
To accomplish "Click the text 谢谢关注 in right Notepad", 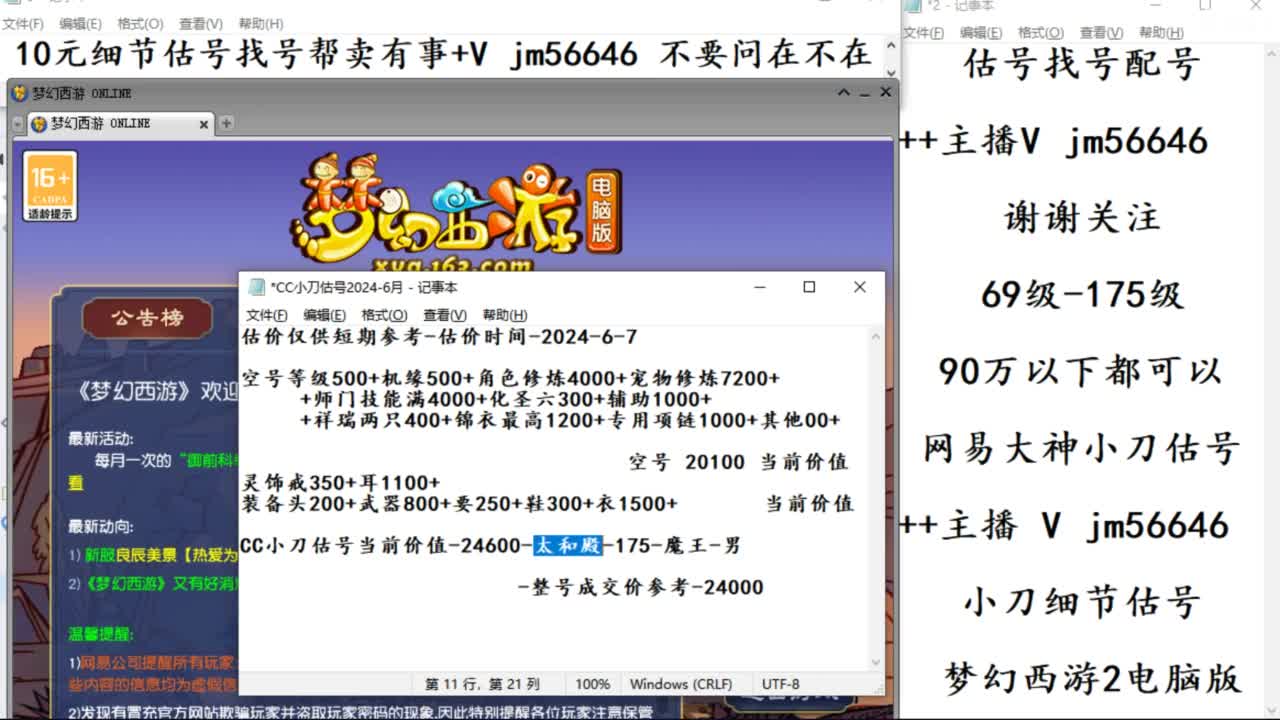I will tap(1082, 217).
